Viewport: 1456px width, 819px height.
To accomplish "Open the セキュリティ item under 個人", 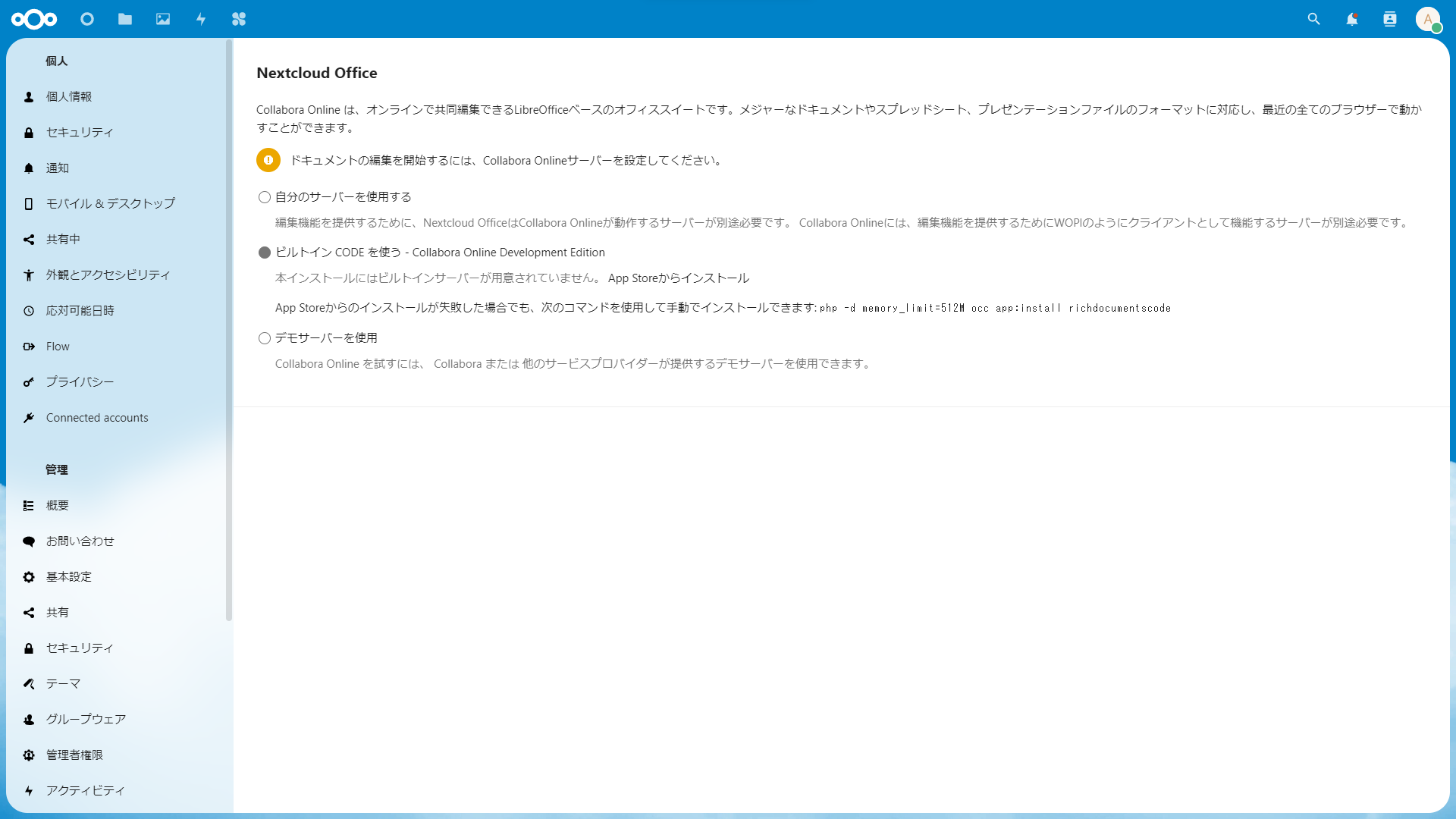I will 80,133.
